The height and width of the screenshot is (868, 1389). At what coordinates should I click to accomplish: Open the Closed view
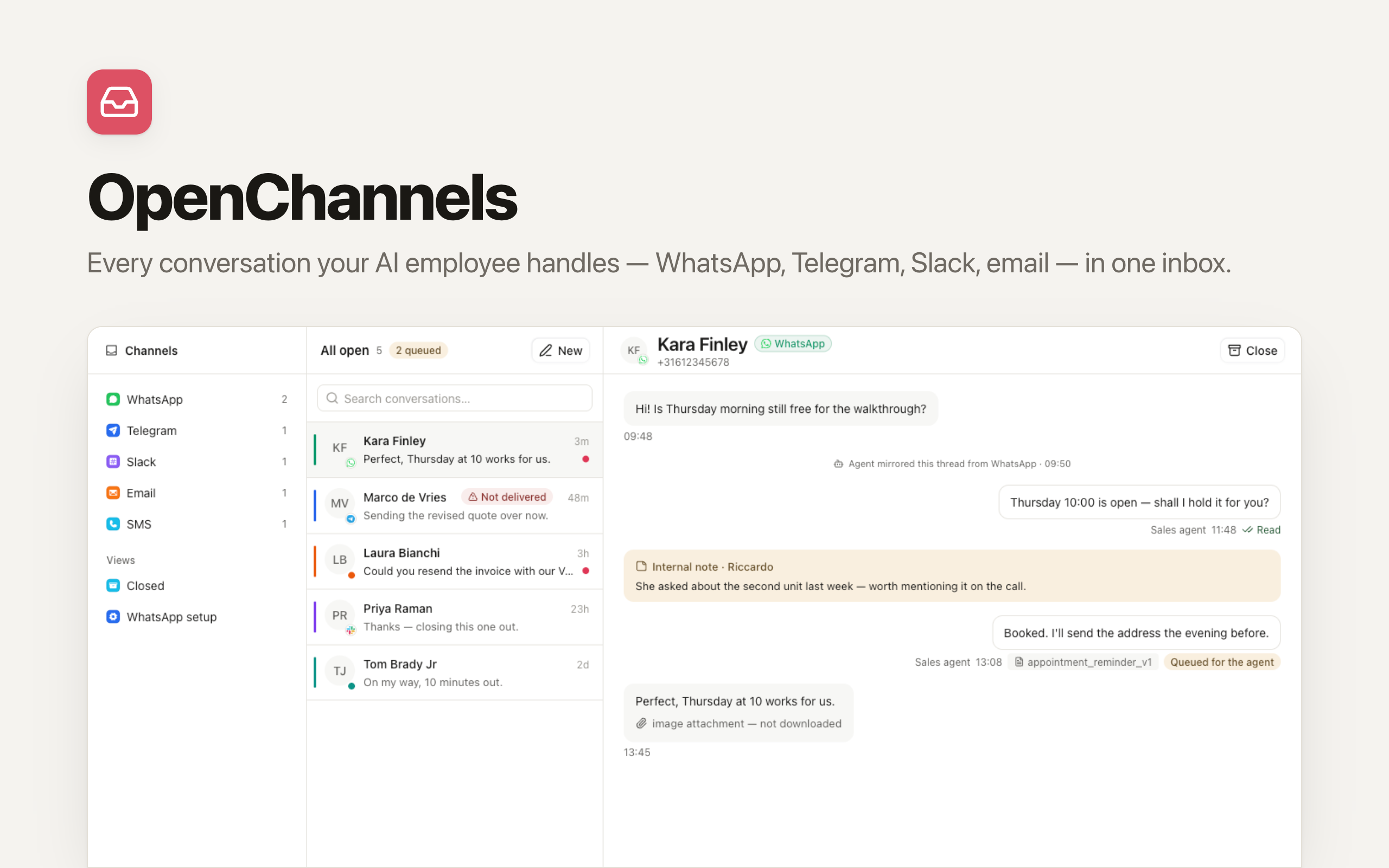196,585
